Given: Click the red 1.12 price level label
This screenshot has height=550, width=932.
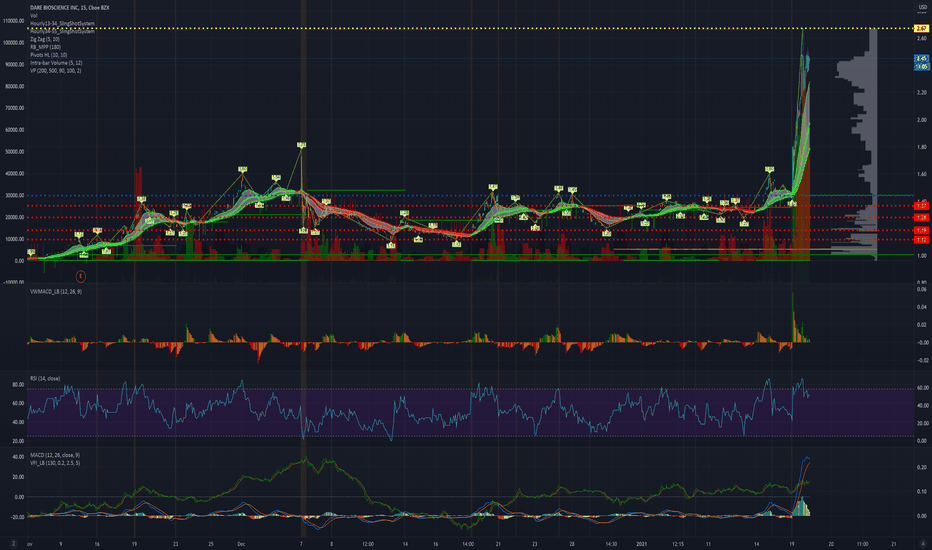Looking at the screenshot, I should point(921,240).
